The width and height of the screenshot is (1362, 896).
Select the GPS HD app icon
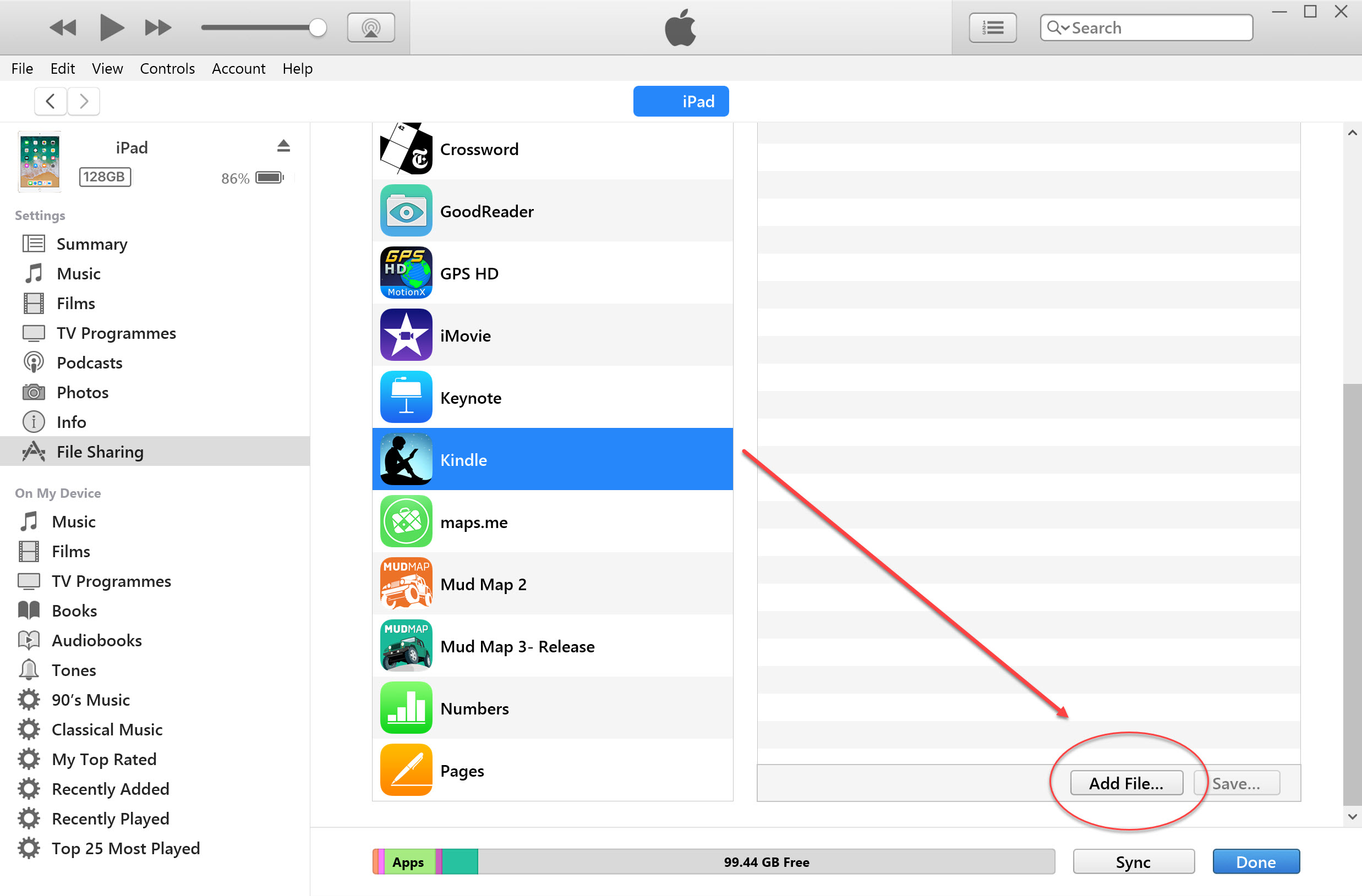405,273
